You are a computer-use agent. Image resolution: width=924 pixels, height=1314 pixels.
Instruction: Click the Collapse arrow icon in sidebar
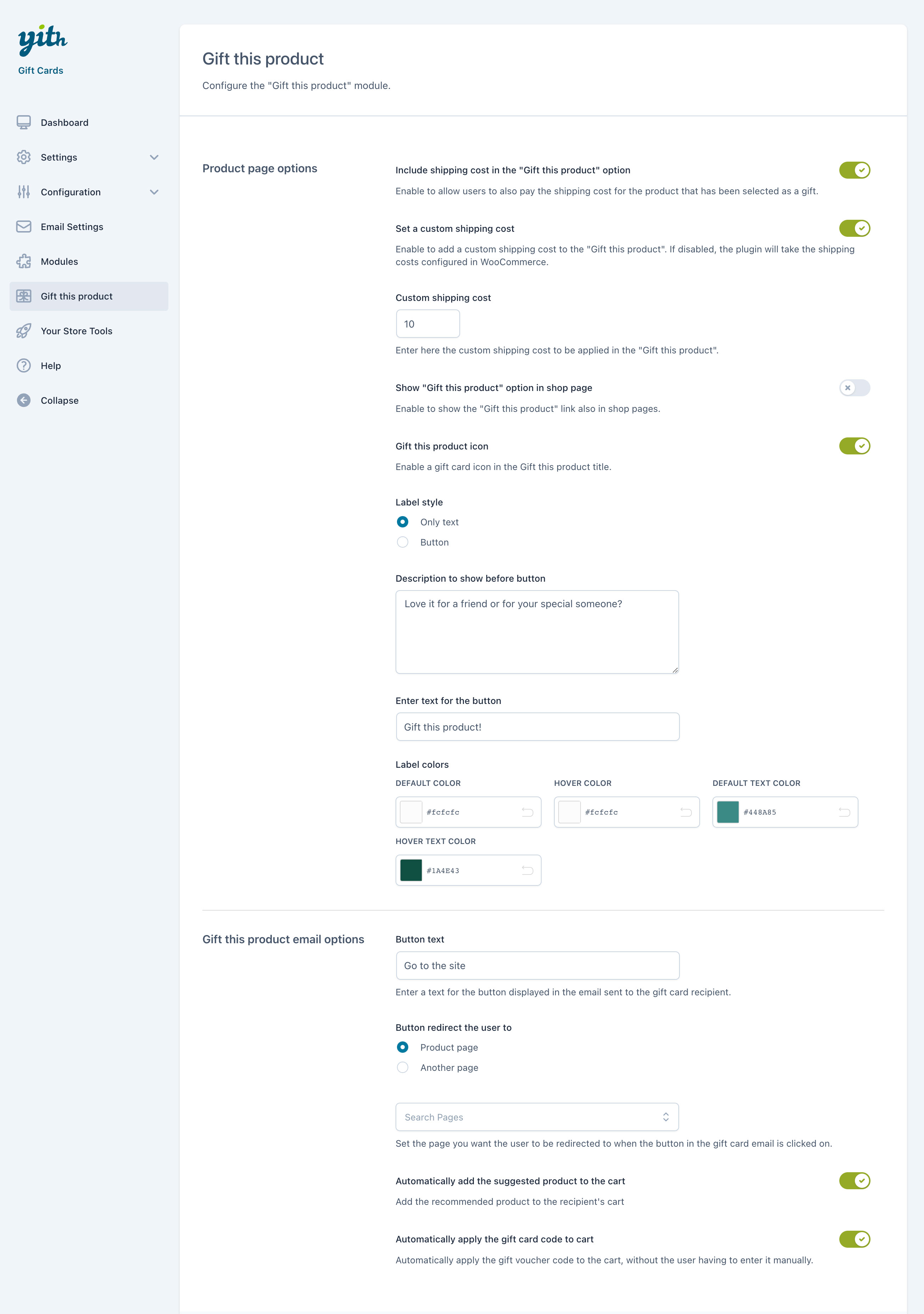[23, 401]
